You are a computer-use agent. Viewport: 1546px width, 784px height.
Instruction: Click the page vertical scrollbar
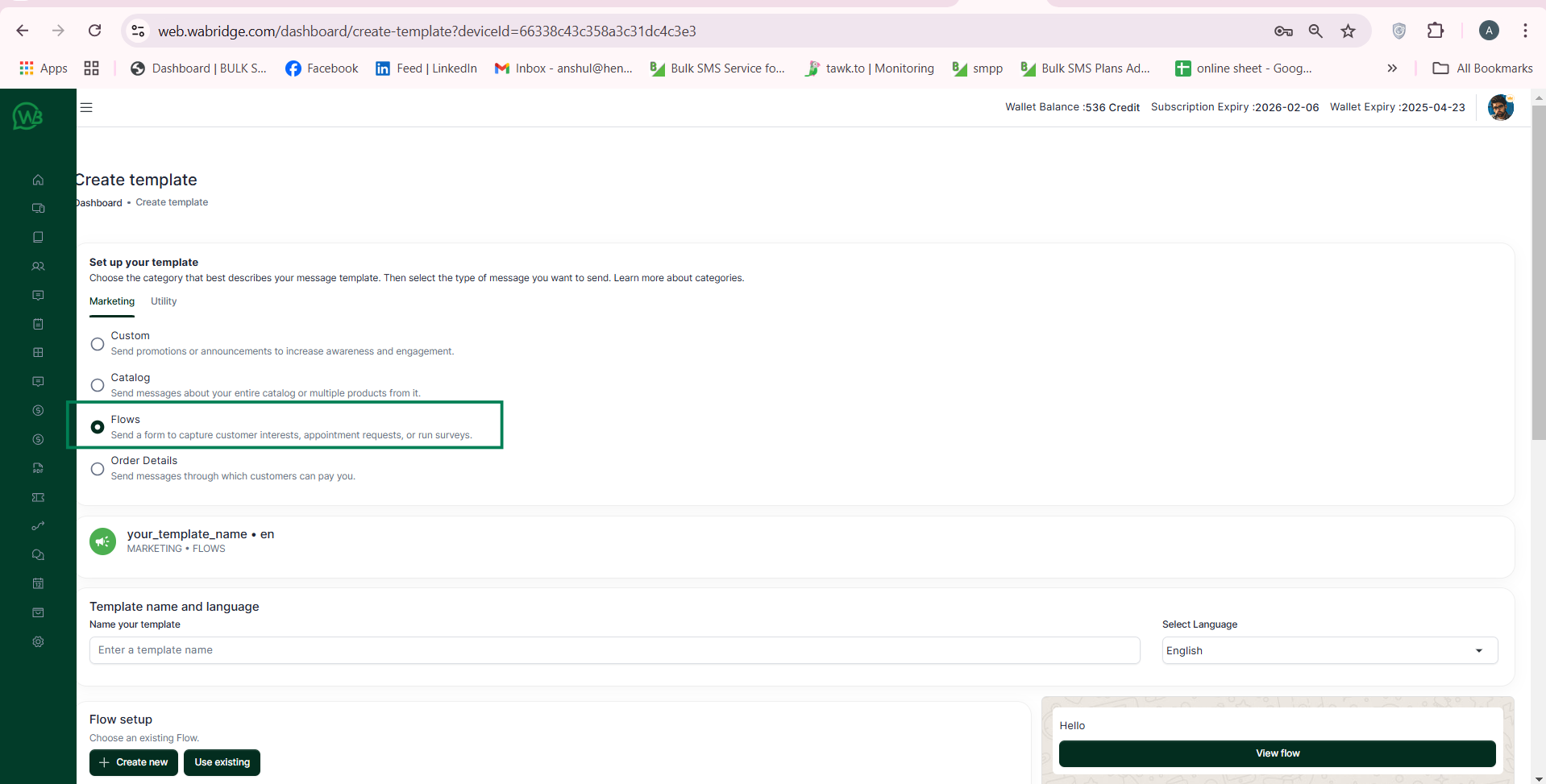pos(1539,274)
